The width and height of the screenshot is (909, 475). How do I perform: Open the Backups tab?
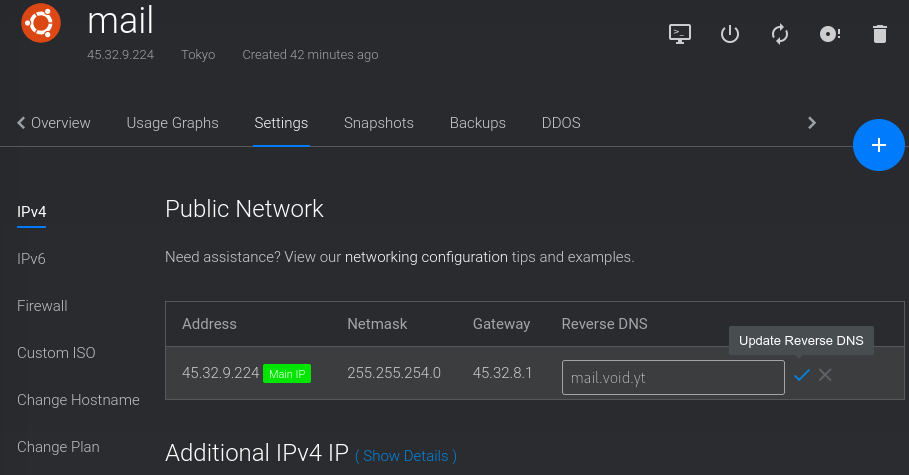point(478,123)
